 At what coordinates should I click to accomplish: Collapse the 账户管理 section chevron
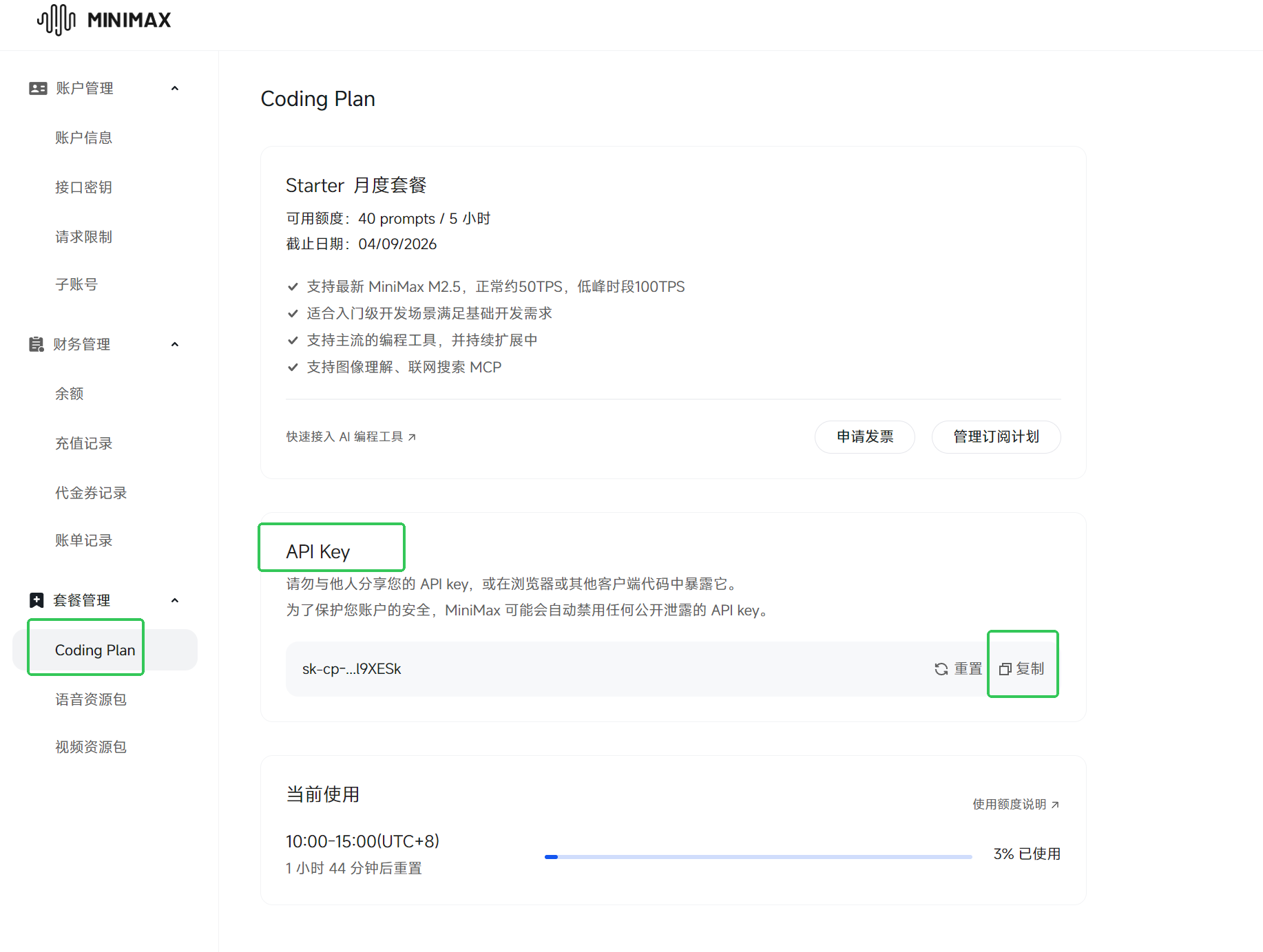click(175, 88)
